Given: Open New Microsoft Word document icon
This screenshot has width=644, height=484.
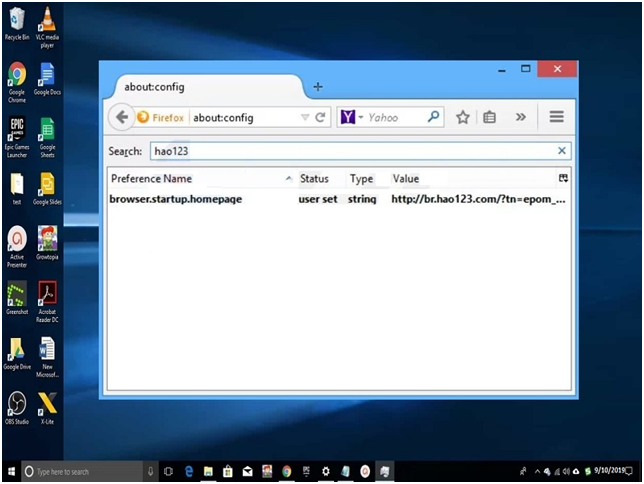Looking at the screenshot, I should [47, 357].
